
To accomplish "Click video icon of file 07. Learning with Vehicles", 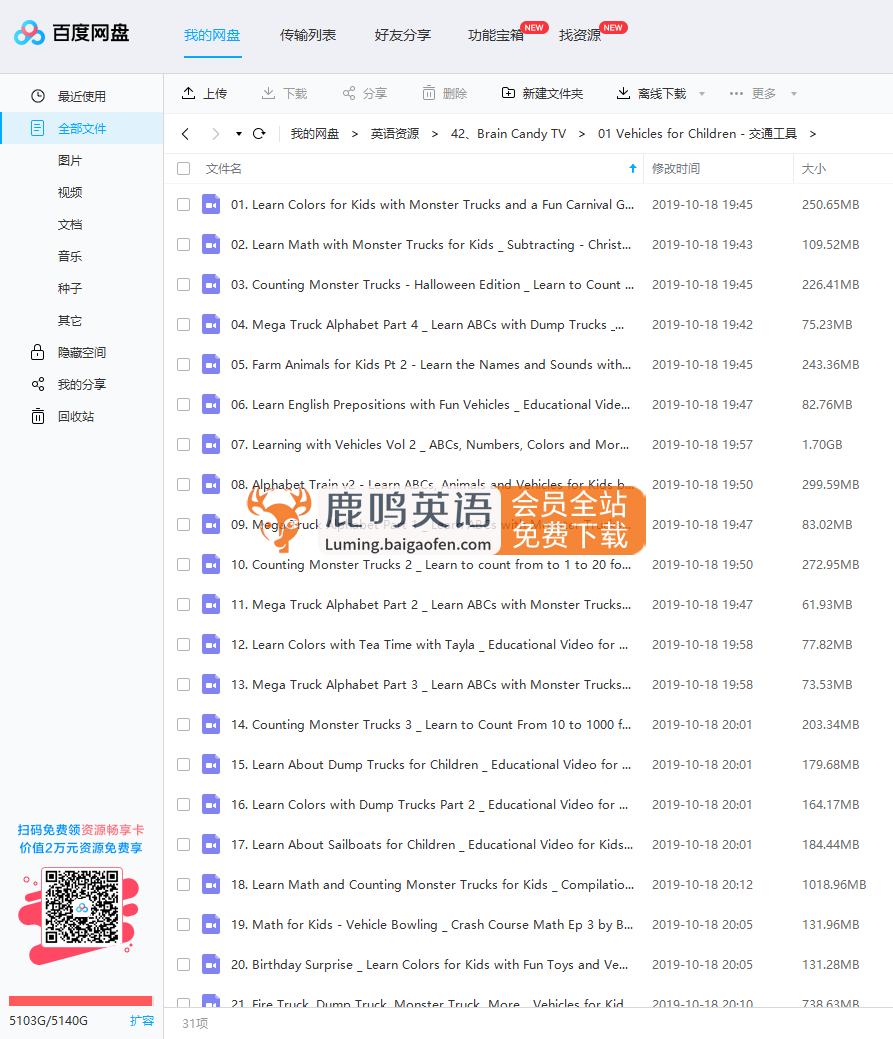I will (211, 444).
